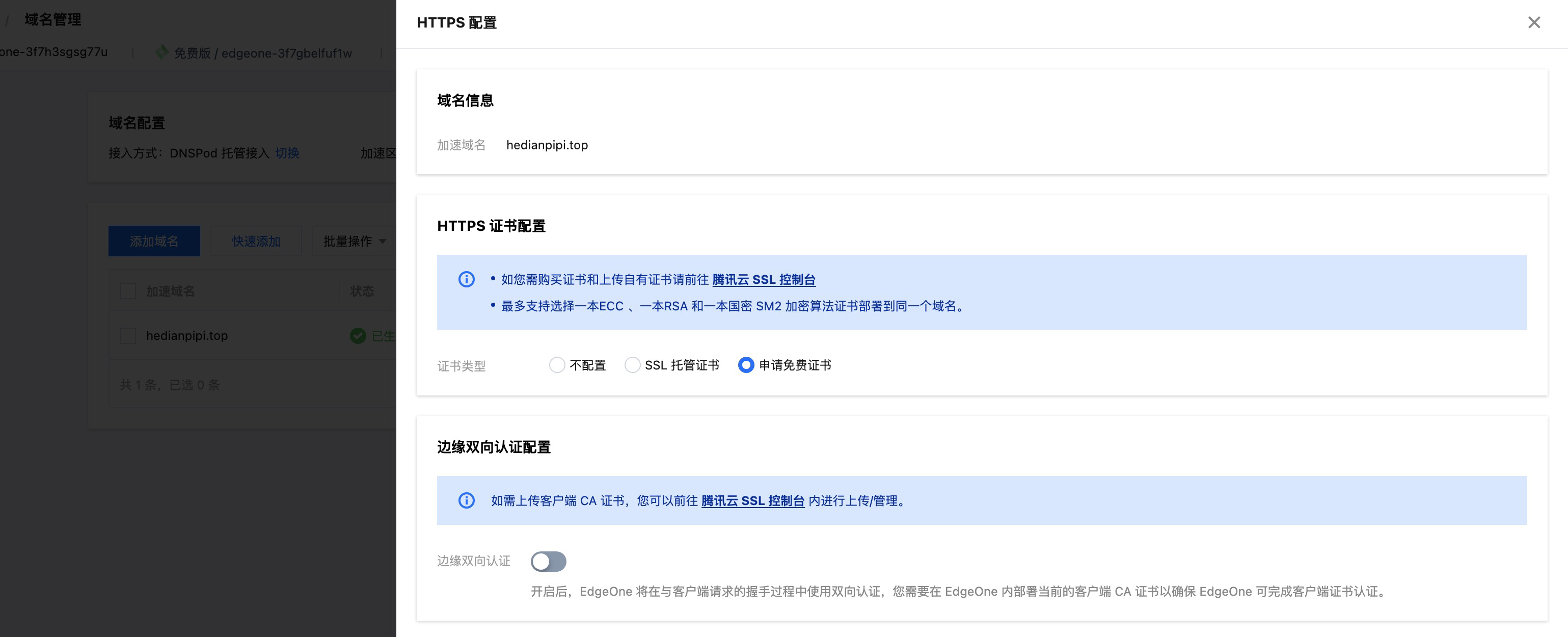Close the HTTPS 配置 panel

[x=1534, y=22]
